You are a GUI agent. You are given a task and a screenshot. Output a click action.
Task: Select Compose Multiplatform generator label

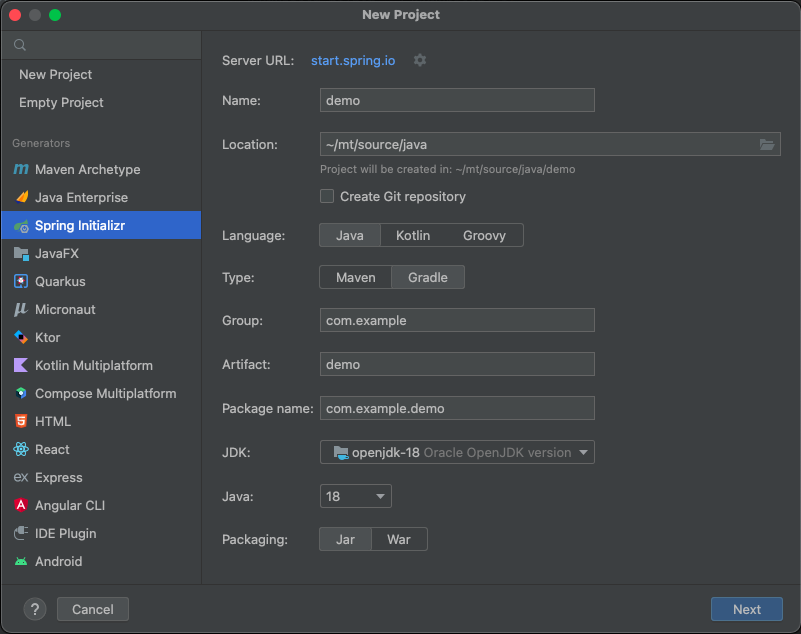(106, 394)
